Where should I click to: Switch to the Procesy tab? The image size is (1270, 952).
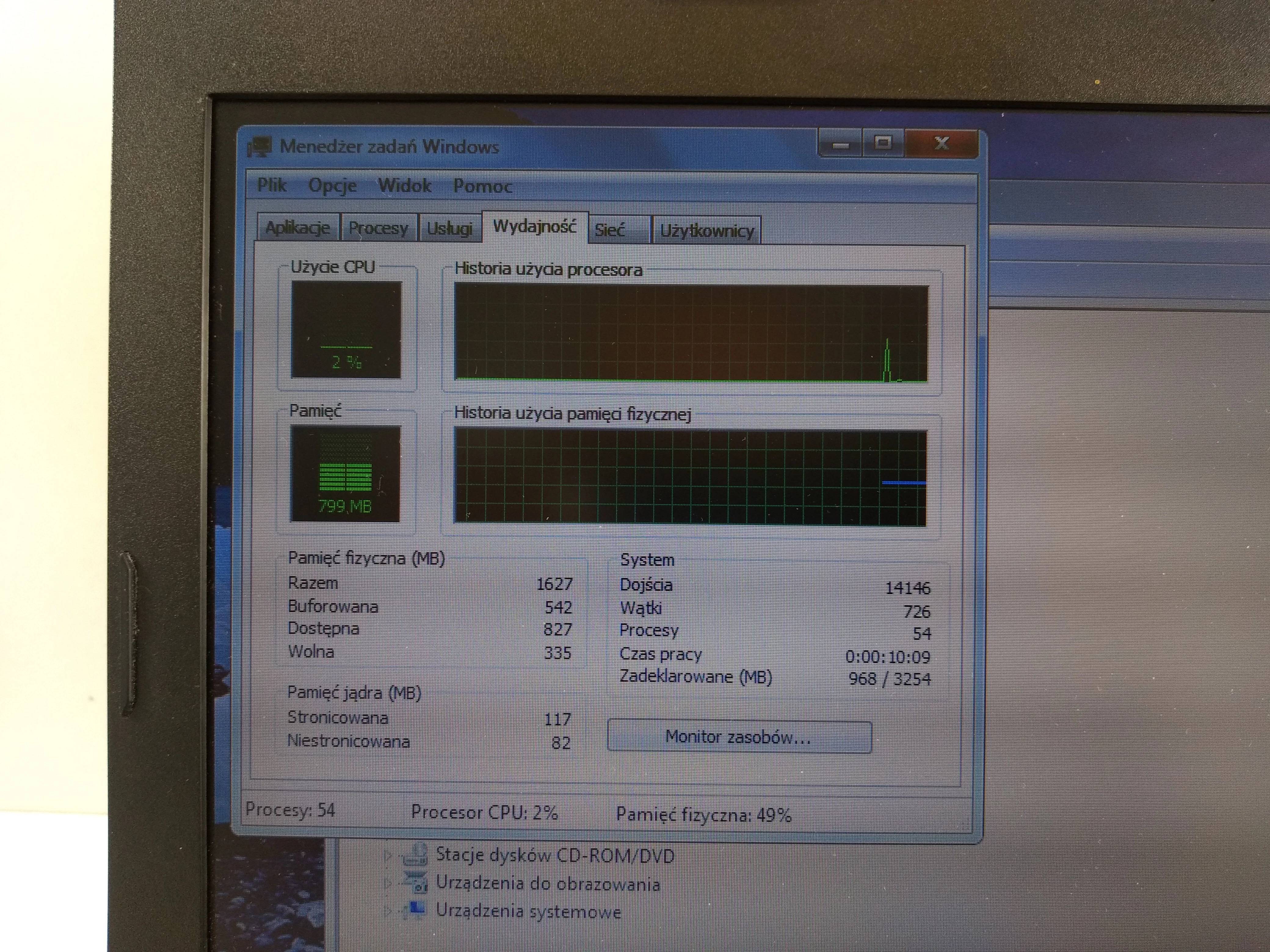point(378,228)
